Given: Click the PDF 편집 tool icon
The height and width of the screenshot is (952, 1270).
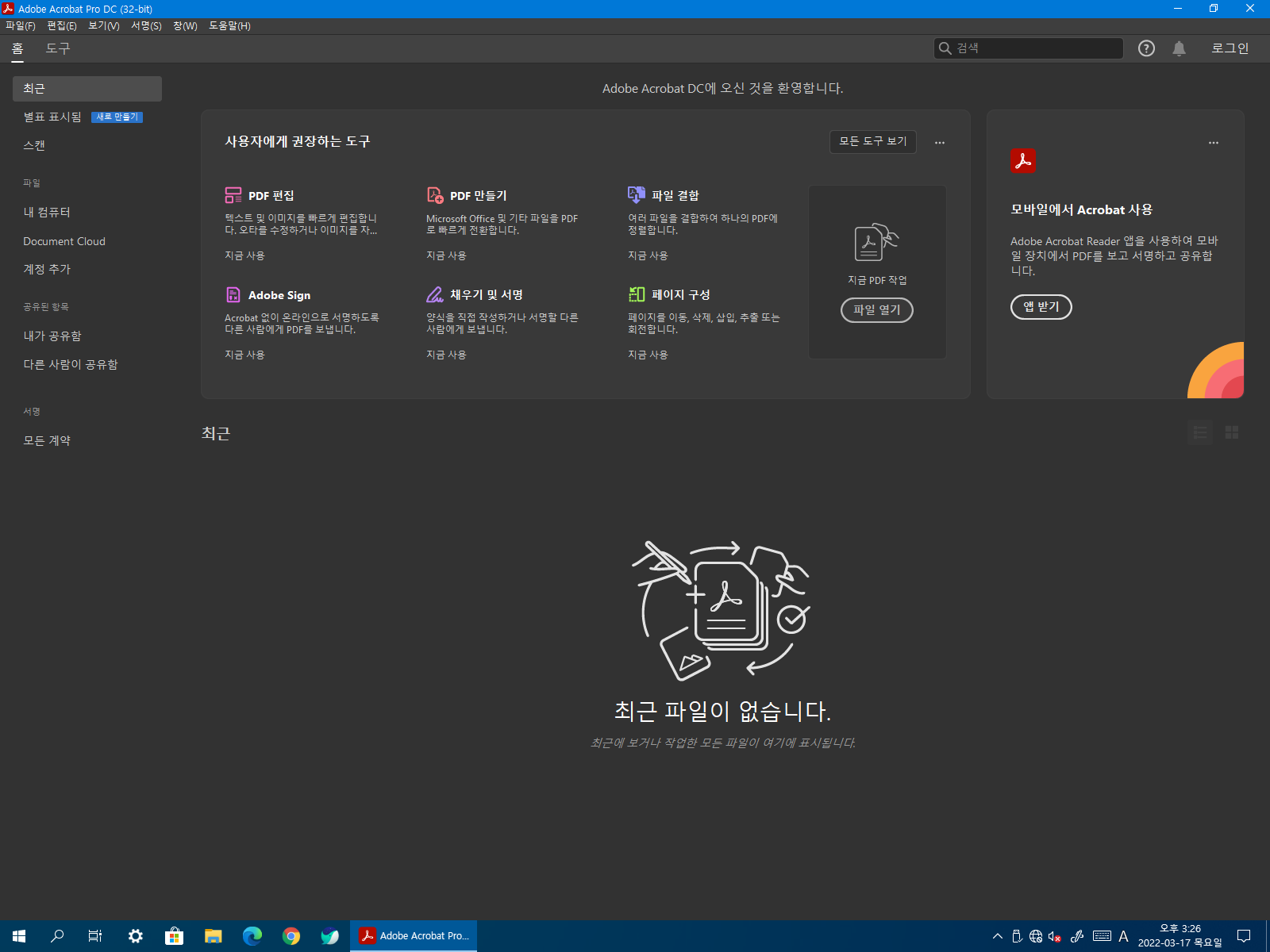Looking at the screenshot, I should click(x=233, y=195).
